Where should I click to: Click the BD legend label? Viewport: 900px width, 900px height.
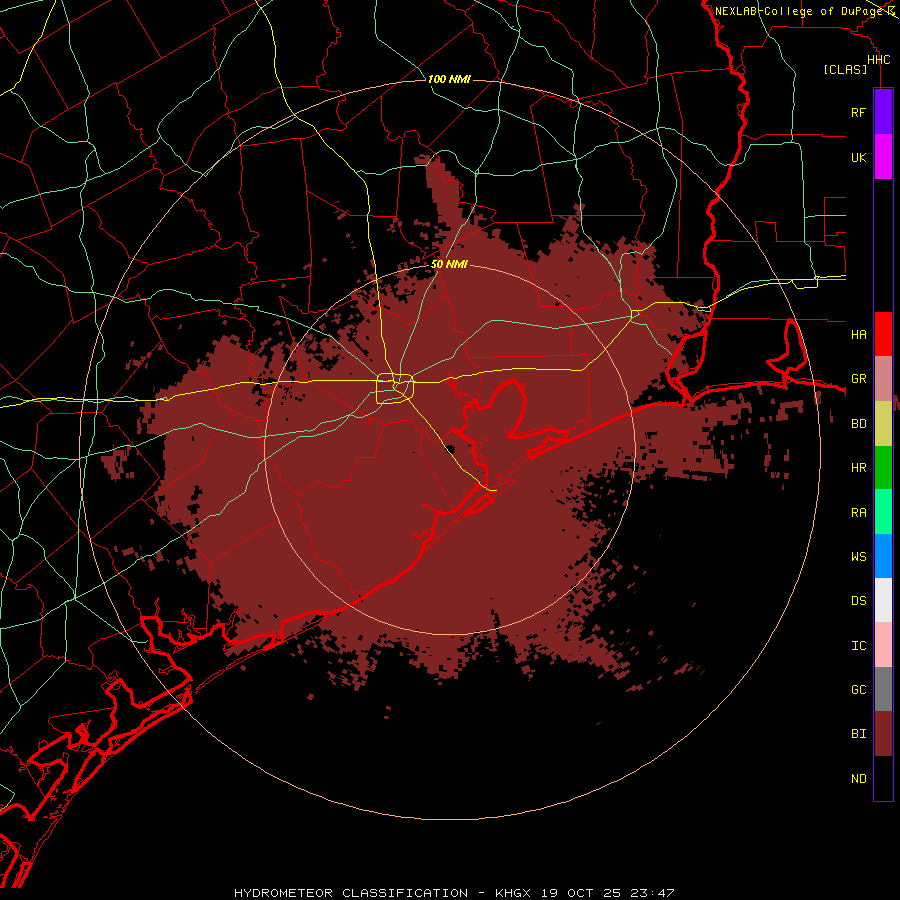point(858,424)
